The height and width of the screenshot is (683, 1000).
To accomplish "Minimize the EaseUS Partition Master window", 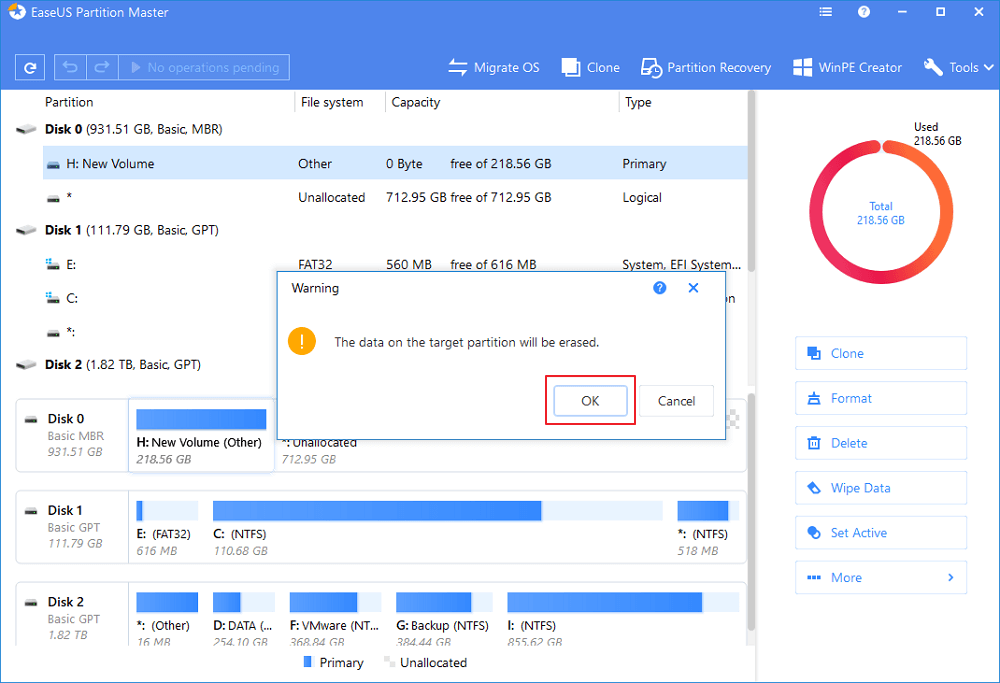I will pyautogui.click(x=902, y=12).
